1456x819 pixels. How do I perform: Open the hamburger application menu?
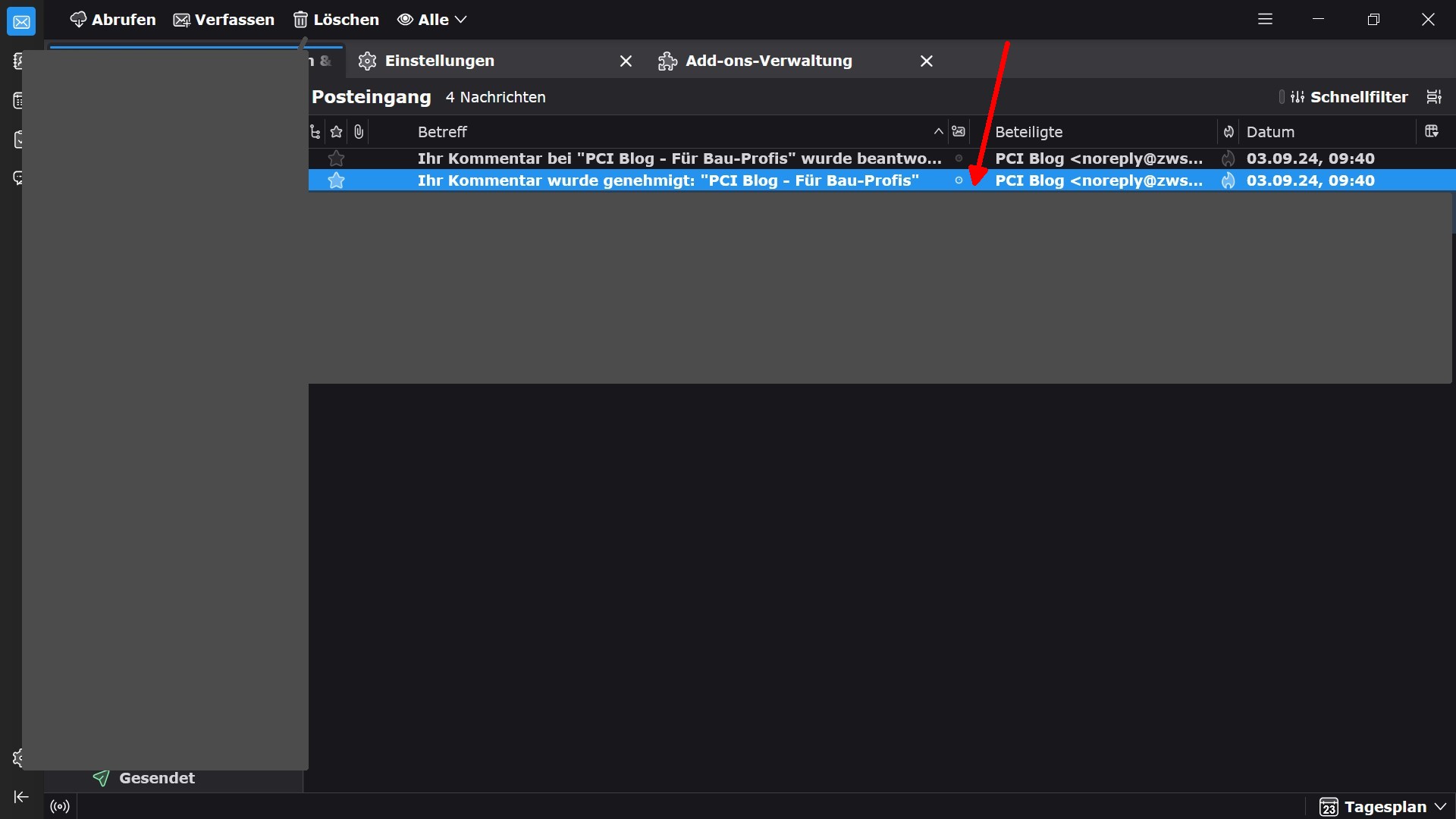[x=1265, y=20]
